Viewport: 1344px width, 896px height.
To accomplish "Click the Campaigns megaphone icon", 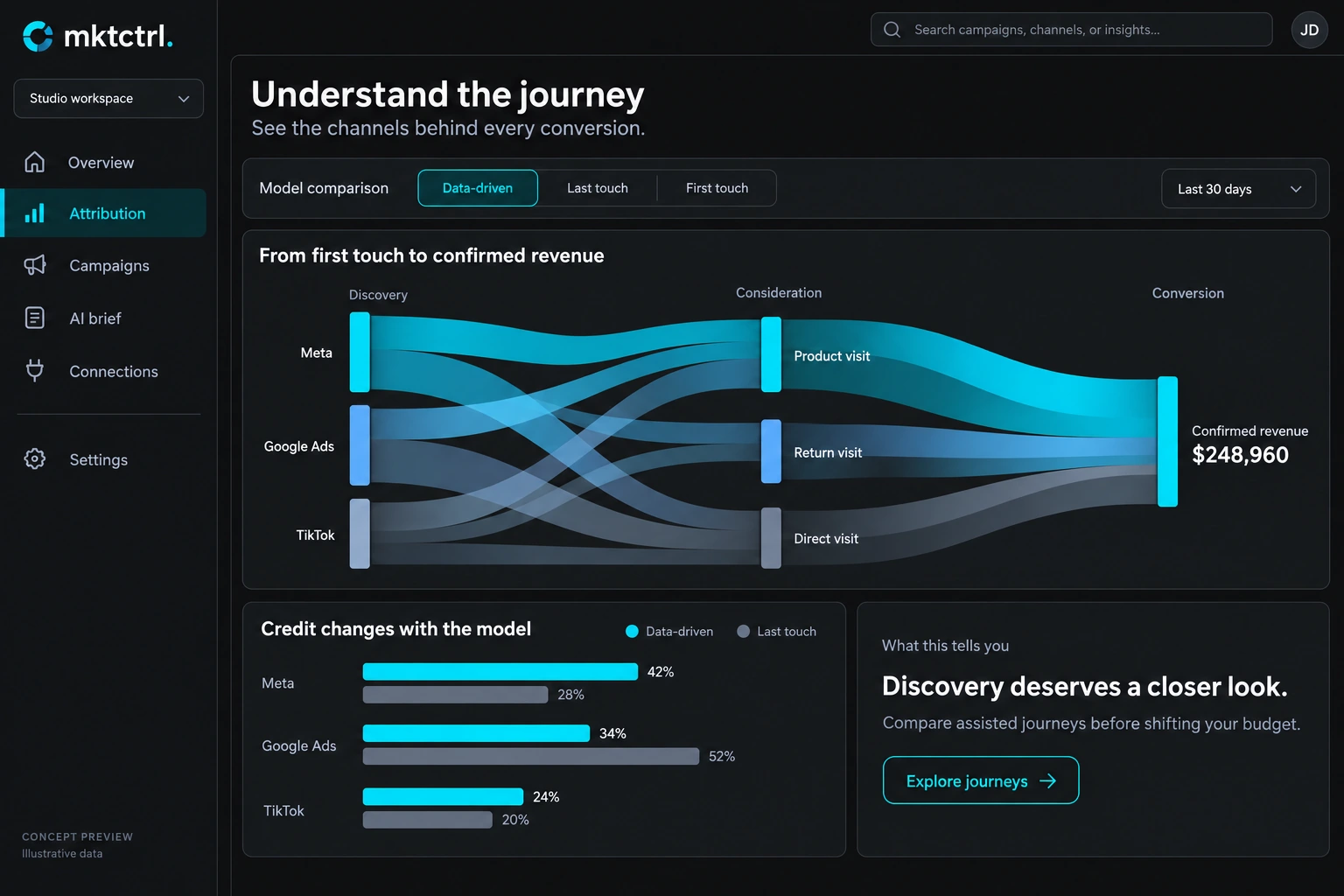I will (35, 265).
